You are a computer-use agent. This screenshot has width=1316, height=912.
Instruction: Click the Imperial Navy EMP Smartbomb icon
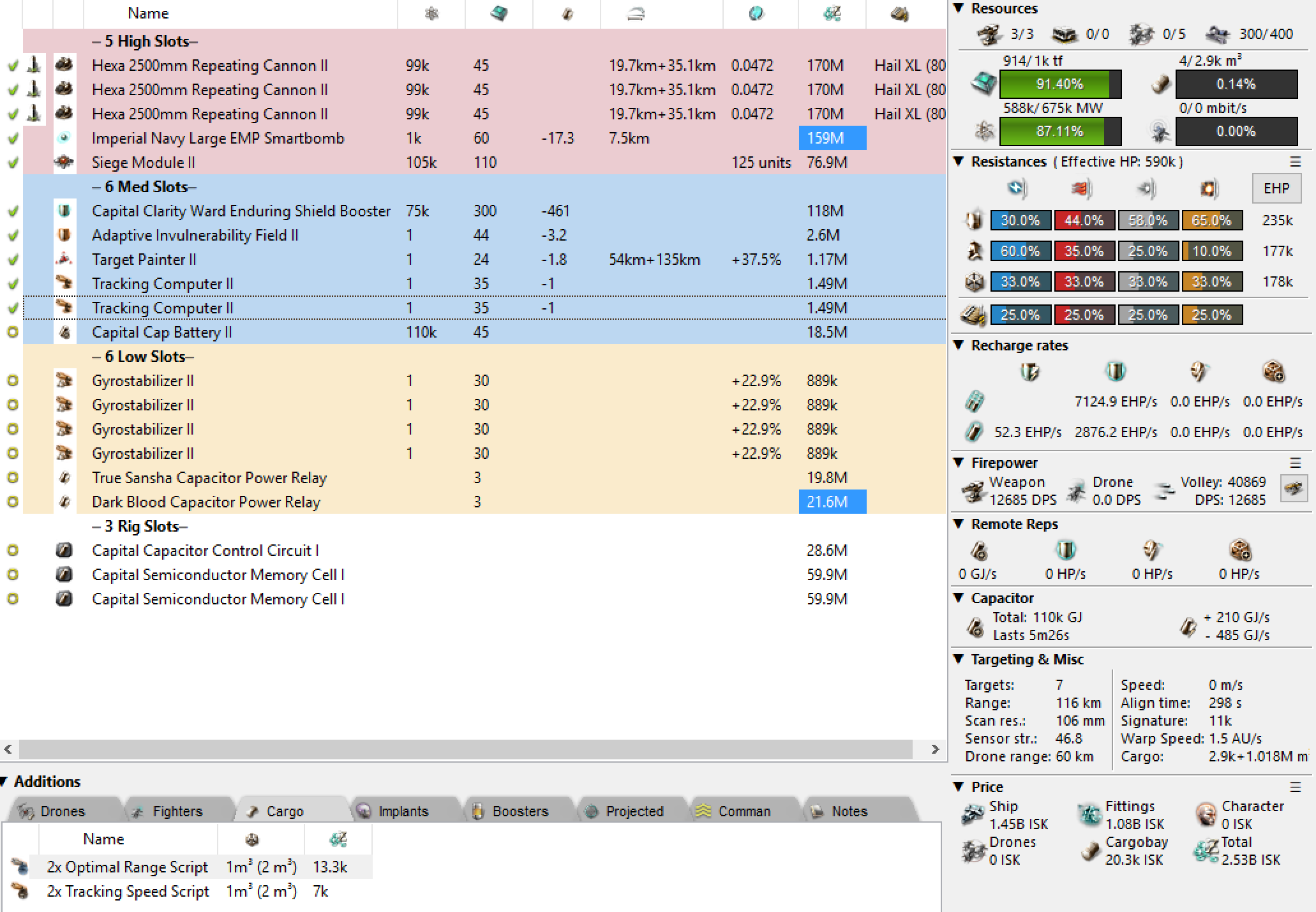(64, 138)
